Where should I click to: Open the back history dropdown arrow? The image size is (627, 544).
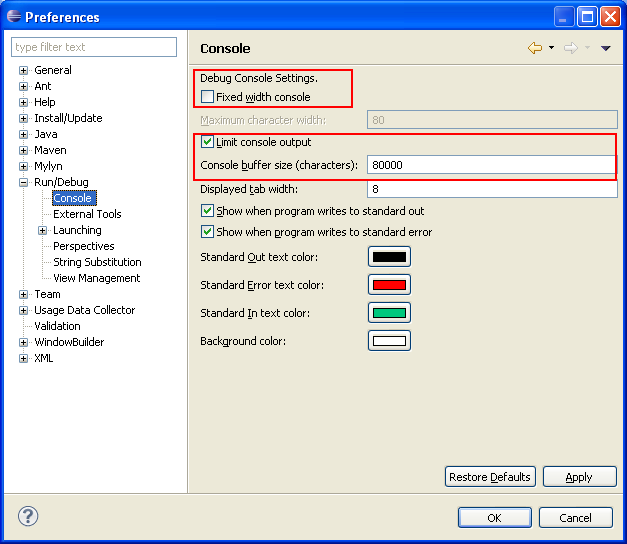551,48
